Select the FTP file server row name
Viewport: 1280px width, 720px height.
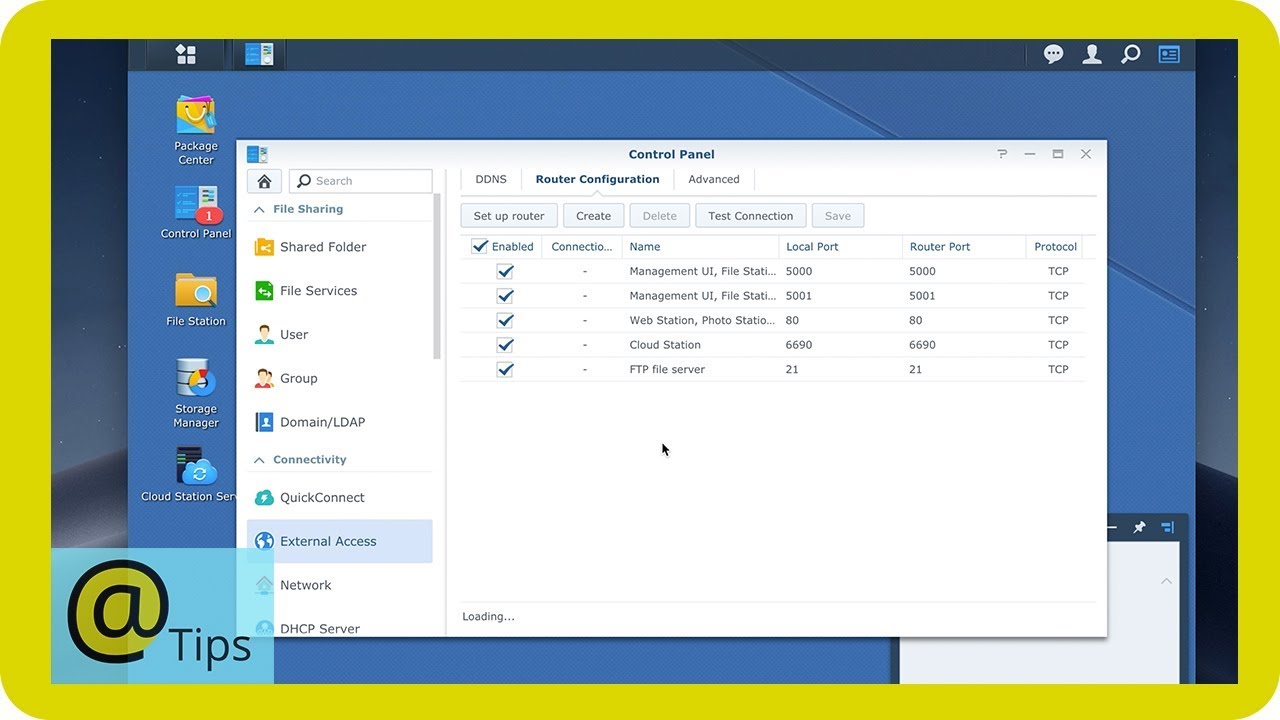667,369
